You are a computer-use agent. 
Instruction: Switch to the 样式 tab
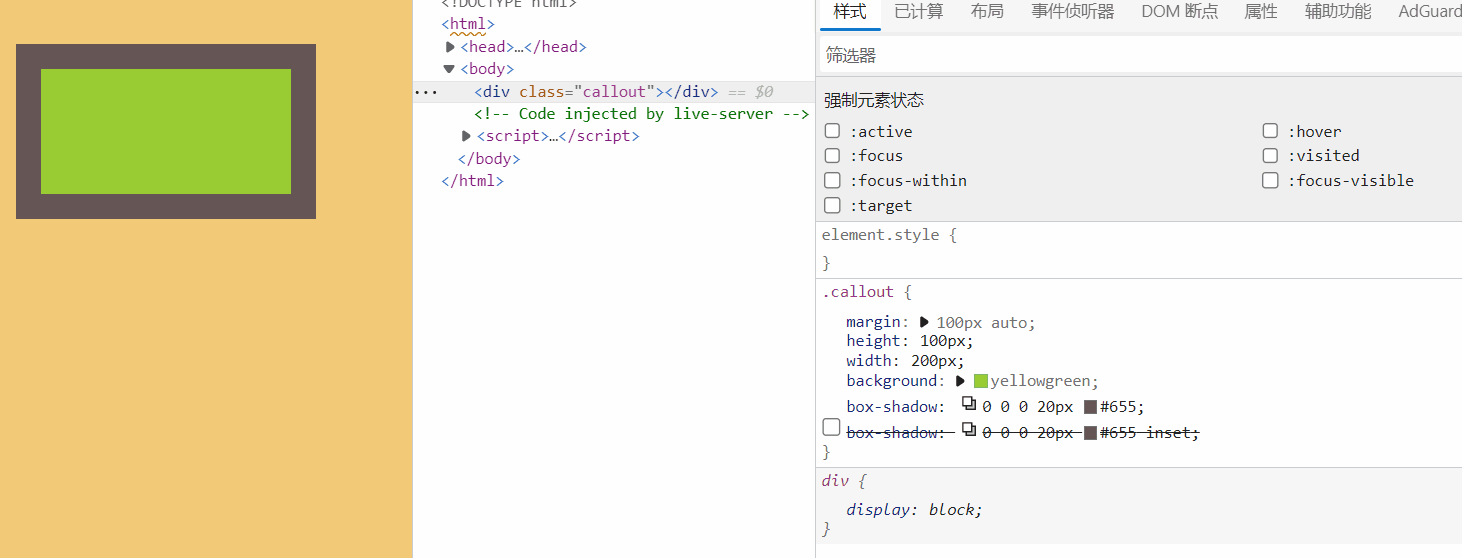[x=850, y=12]
